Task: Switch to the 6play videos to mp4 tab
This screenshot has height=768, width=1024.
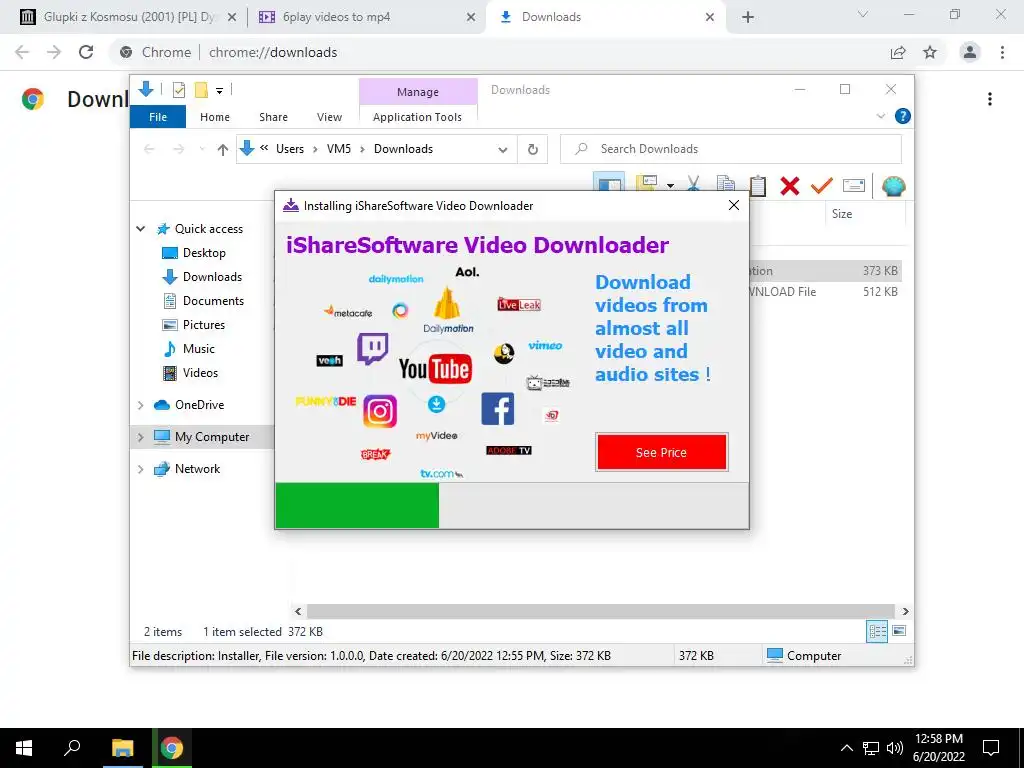Action: click(366, 17)
